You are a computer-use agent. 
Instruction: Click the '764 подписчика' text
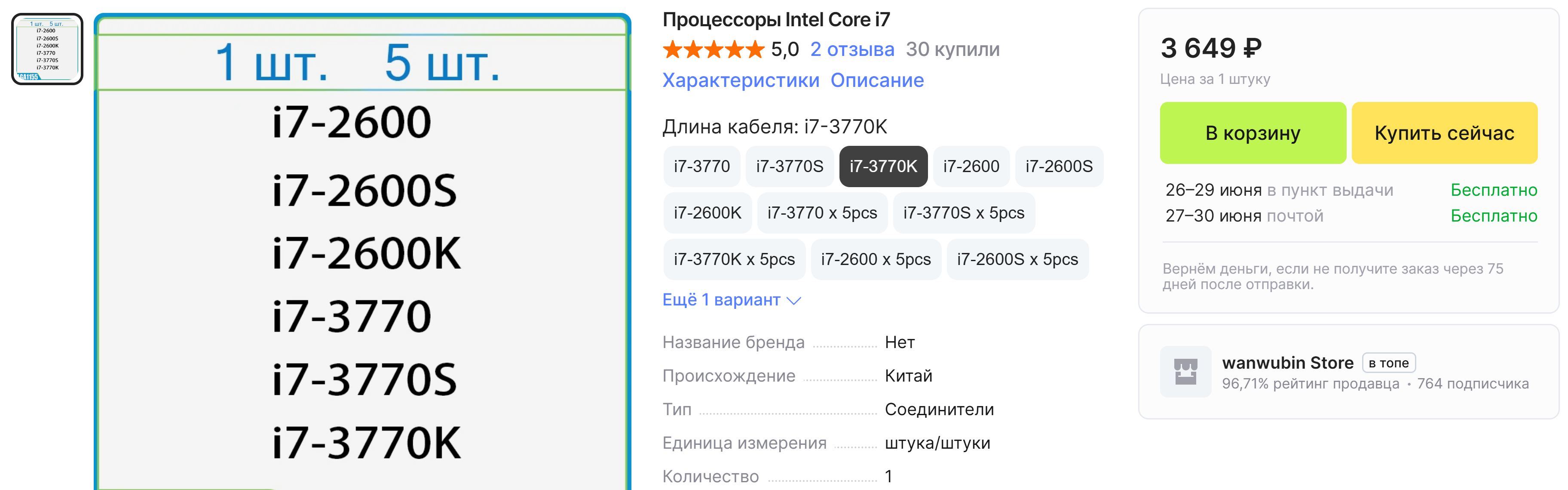coord(1473,384)
